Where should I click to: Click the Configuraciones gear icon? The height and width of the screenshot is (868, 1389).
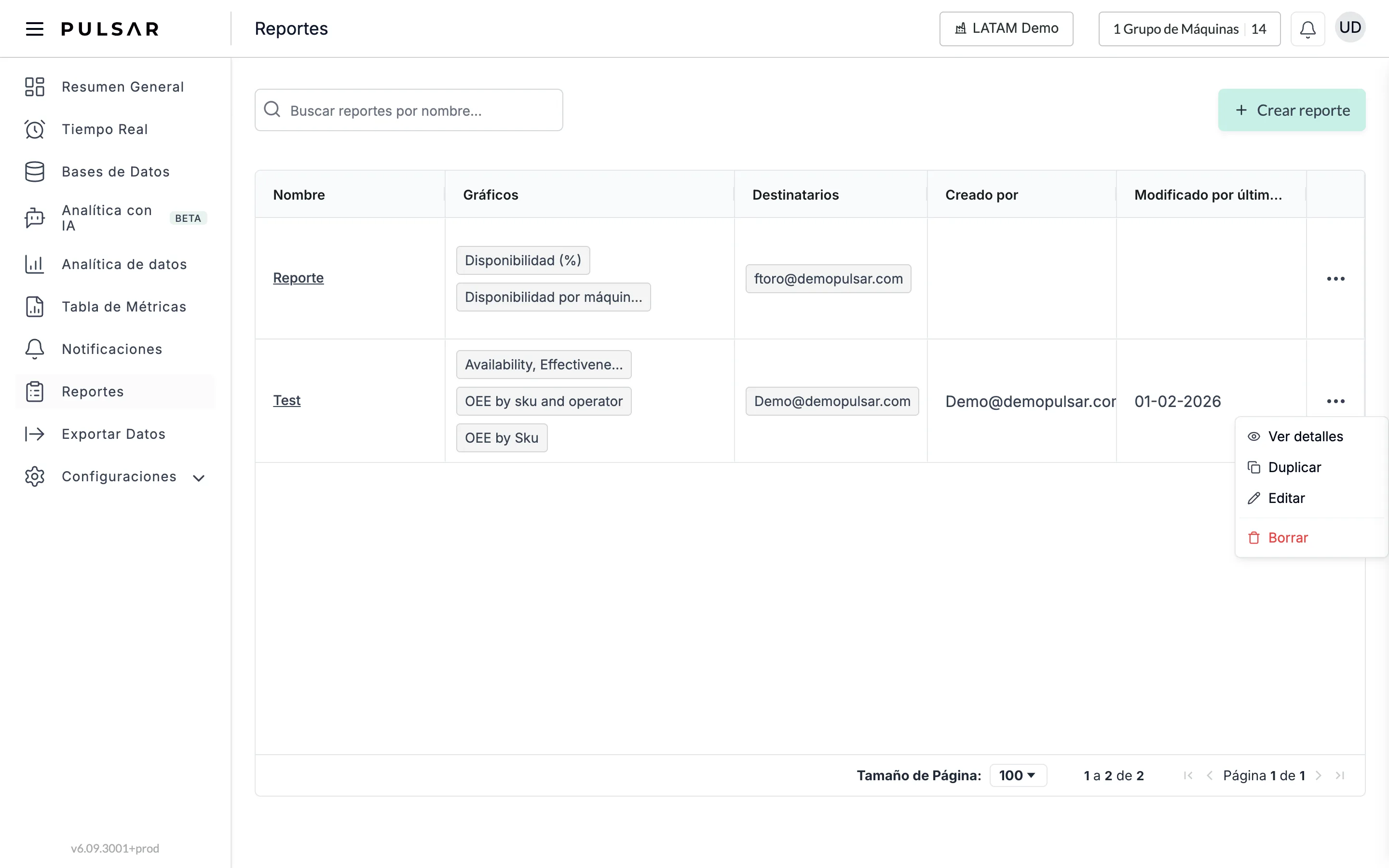click(x=34, y=476)
